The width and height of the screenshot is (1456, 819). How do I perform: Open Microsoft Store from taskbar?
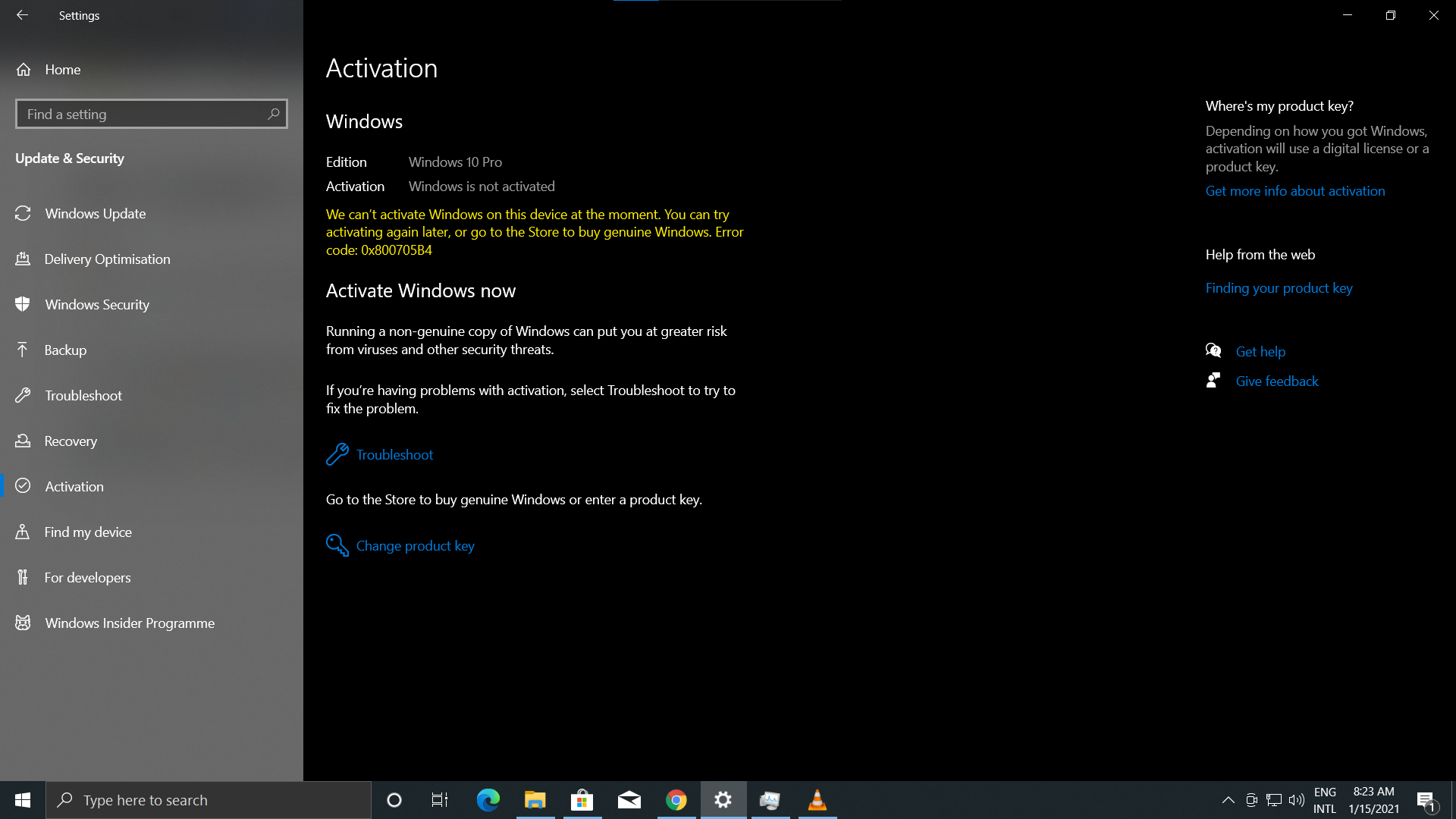pyautogui.click(x=582, y=800)
